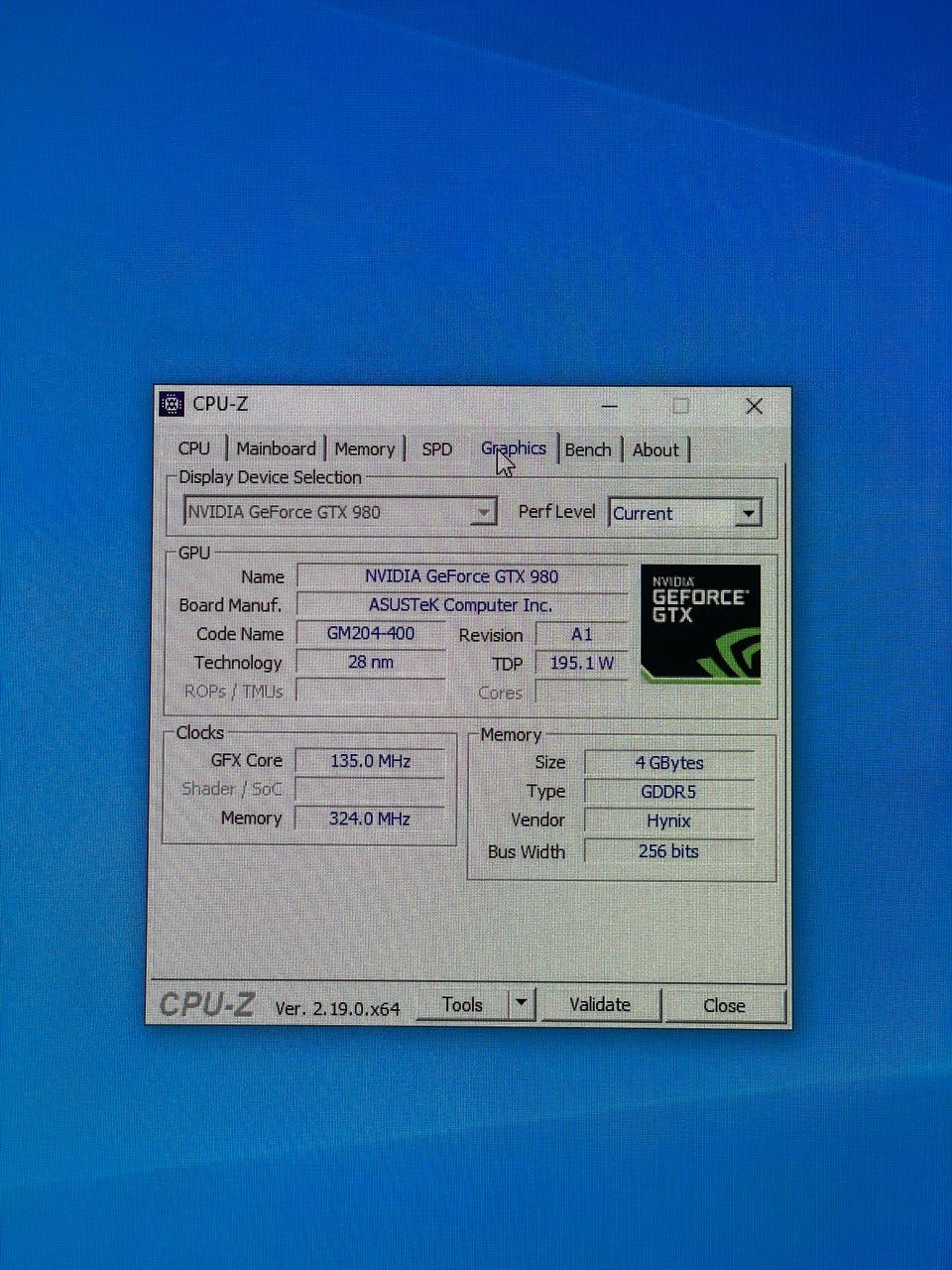Screen dimensions: 952x1270
Task: Click the Close button at bottom
Action: click(724, 1005)
